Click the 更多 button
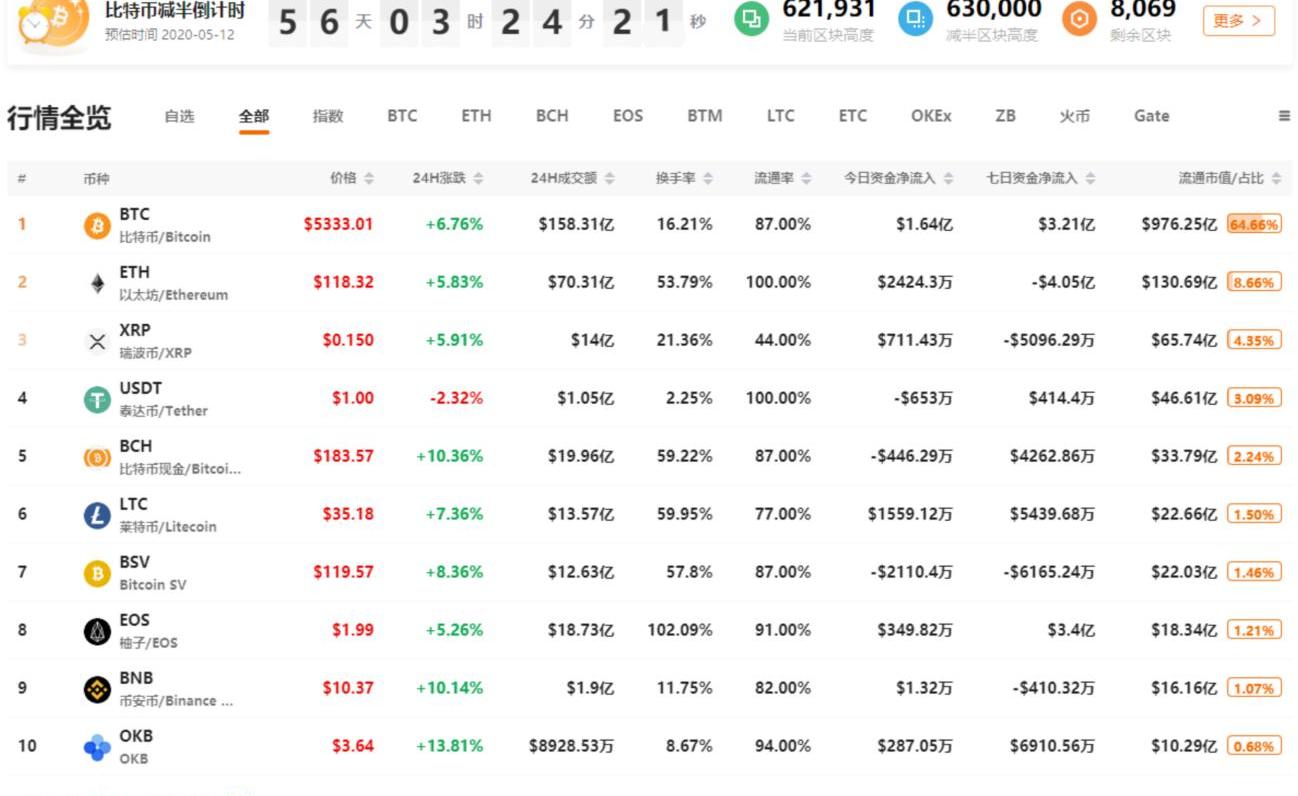This screenshot has height=796, width=1298. (x=1238, y=20)
